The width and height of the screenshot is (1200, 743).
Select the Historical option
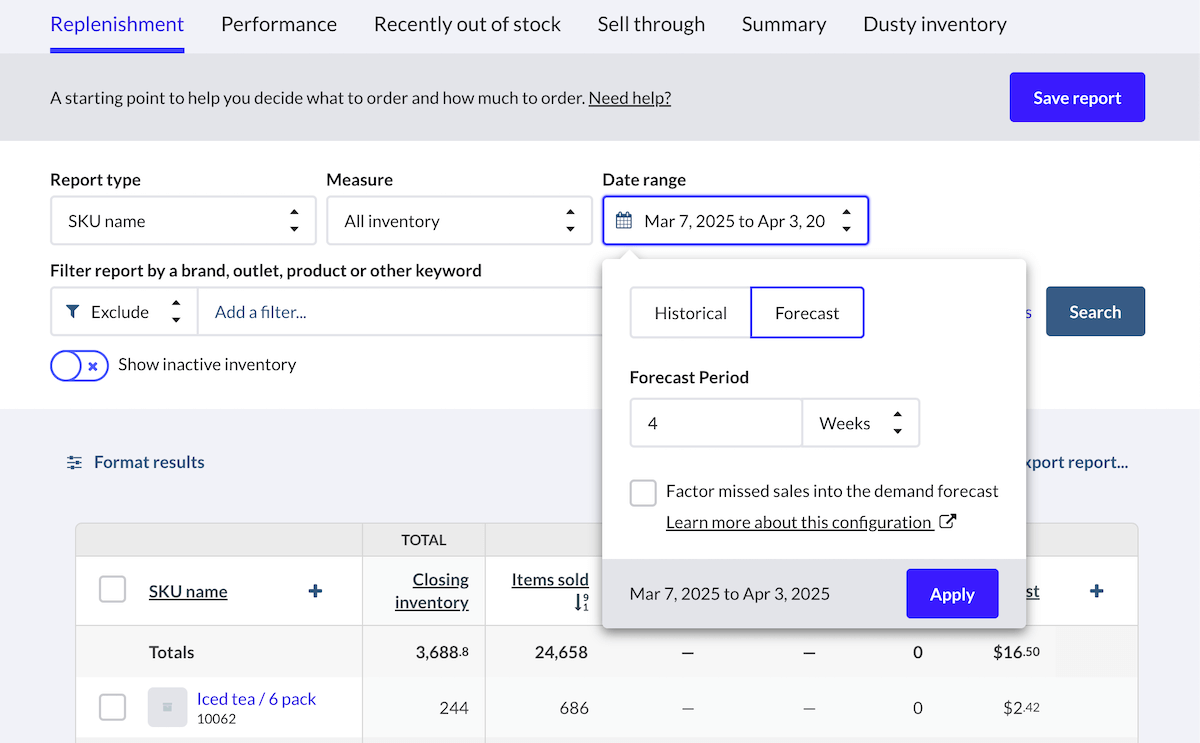(691, 313)
